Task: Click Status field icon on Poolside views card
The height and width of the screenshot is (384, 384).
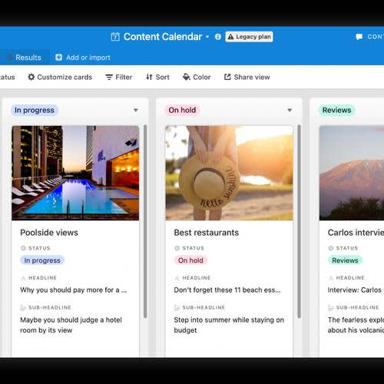Action: tap(23, 248)
